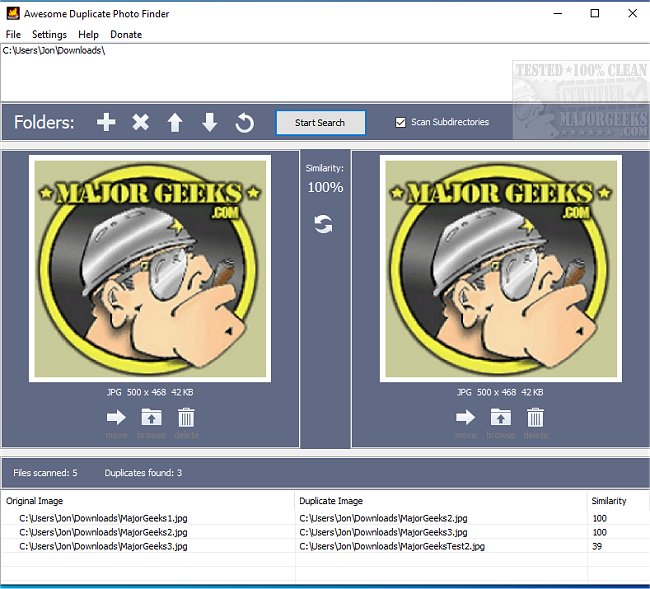Browse to the left image's folder
The width and height of the screenshot is (650, 589).
(x=151, y=418)
